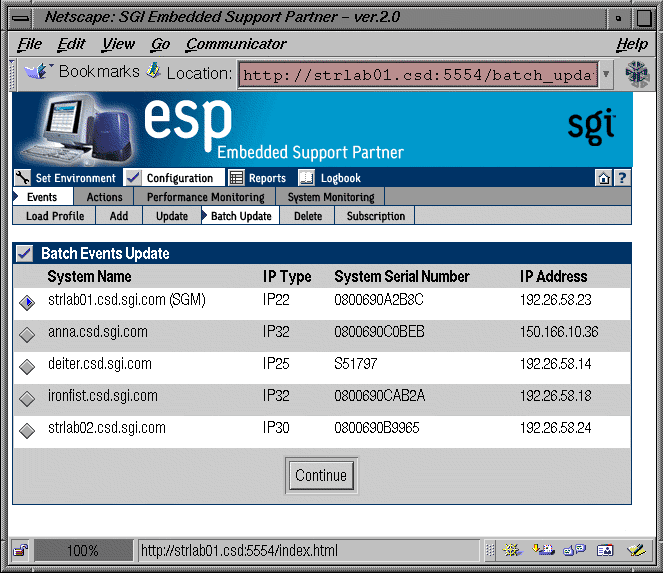Click the IP25 type cell
Viewport: 663px width, 573px height.
(276, 364)
